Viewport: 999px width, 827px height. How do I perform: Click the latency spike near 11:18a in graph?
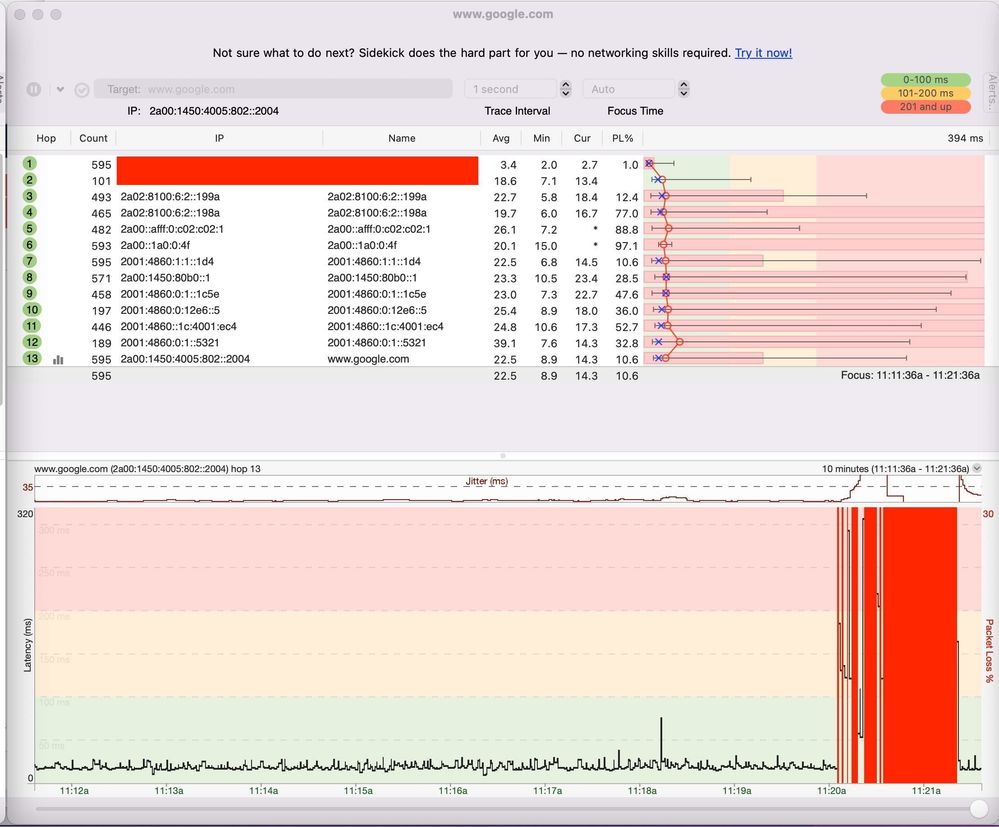pyautogui.click(x=661, y=739)
